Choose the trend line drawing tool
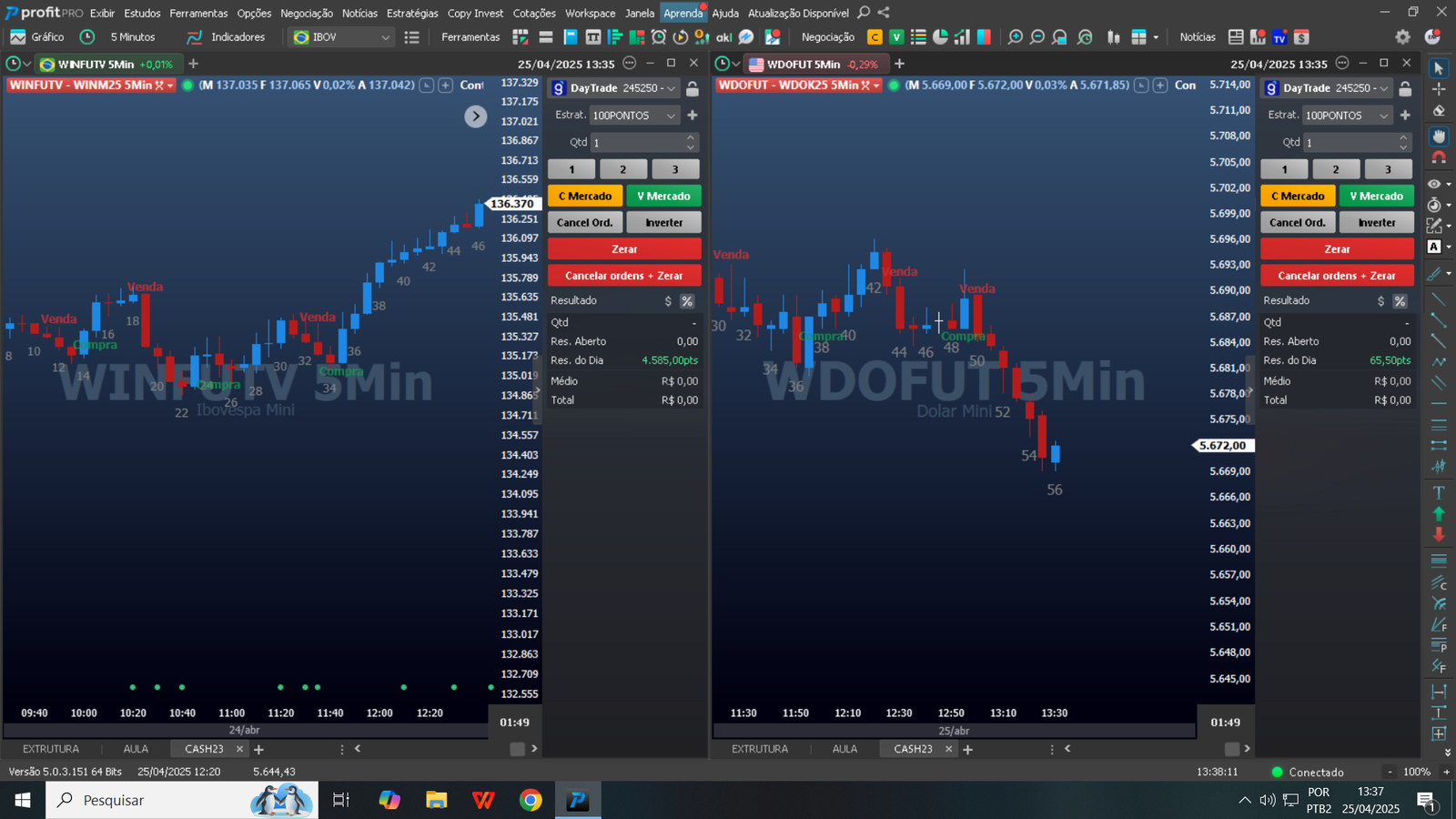This screenshot has height=819, width=1456. [x=1439, y=299]
